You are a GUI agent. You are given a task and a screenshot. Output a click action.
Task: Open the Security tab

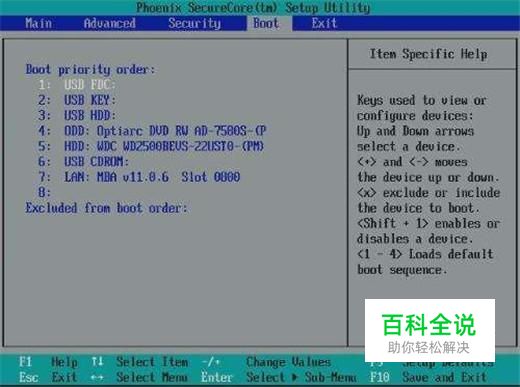194,23
